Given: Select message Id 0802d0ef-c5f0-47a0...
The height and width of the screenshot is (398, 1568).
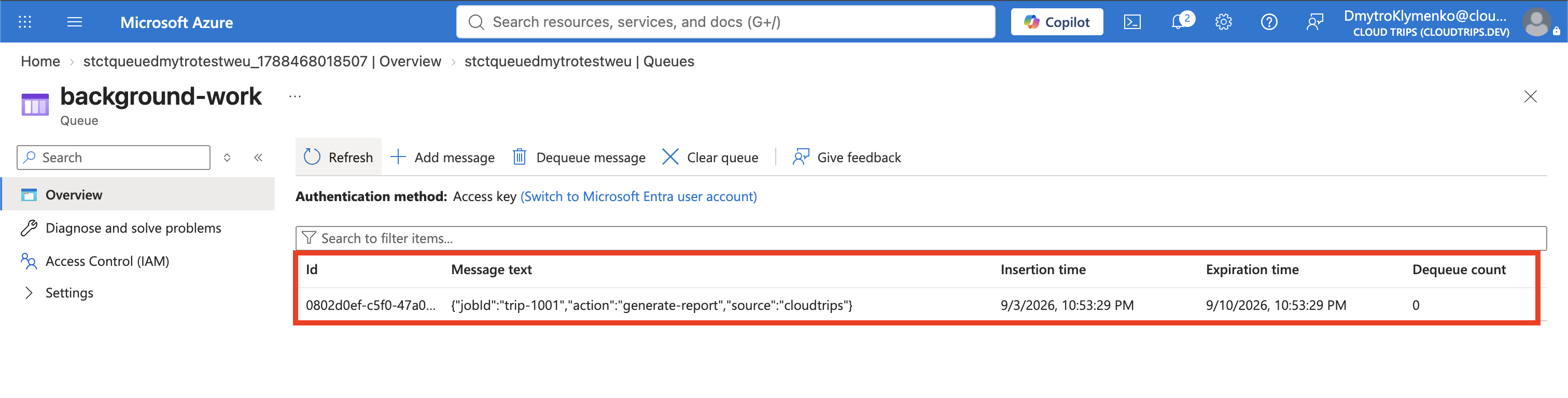Looking at the screenshot, I should pos(371,305).
